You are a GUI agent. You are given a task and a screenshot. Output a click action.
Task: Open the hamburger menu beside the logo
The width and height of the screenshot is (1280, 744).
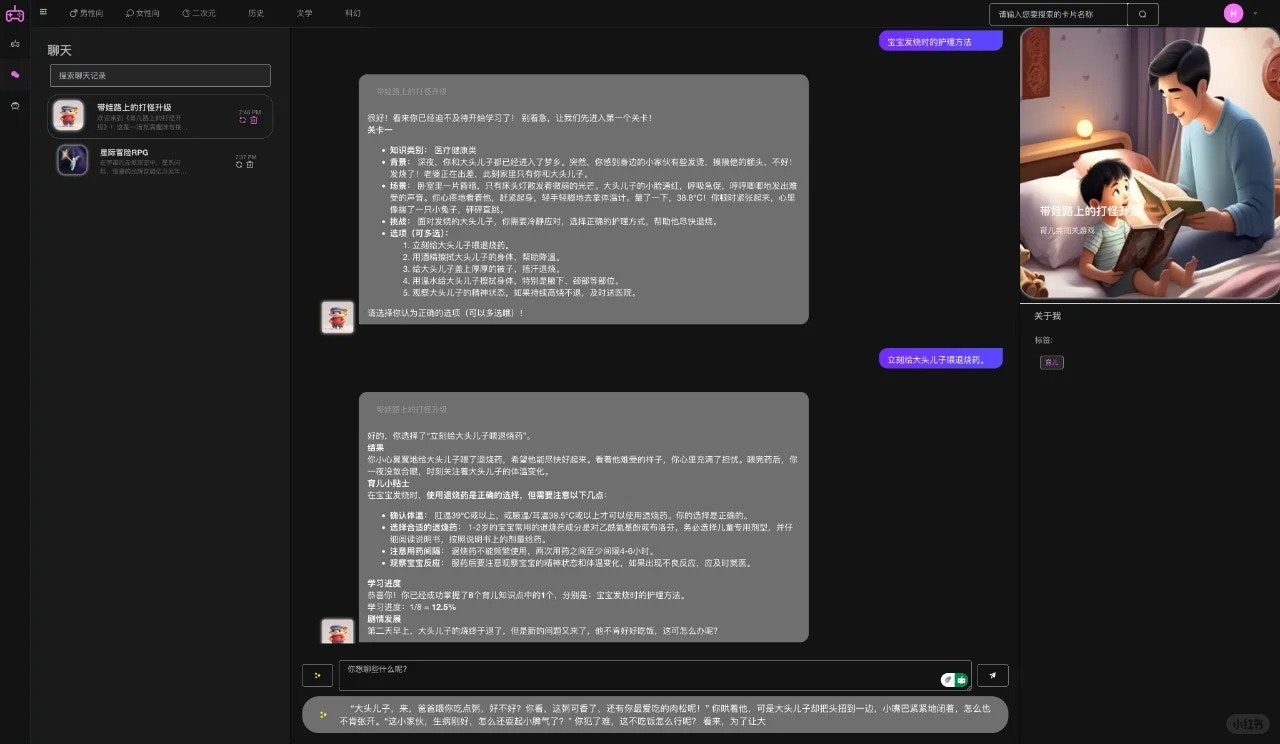pos(43,13)
